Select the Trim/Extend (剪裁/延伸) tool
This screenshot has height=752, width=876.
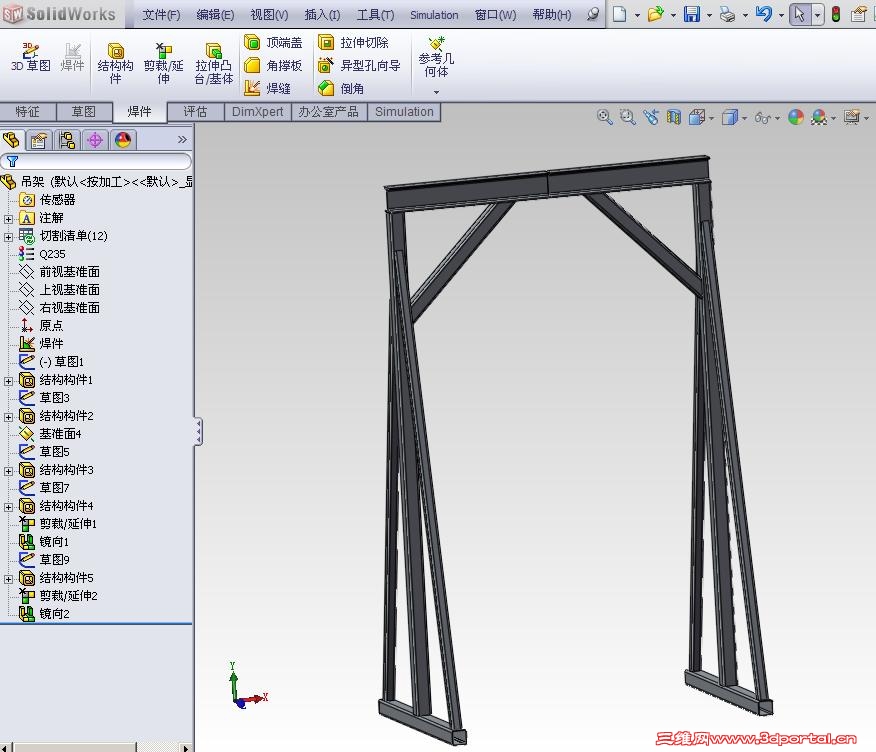point(163,63)
